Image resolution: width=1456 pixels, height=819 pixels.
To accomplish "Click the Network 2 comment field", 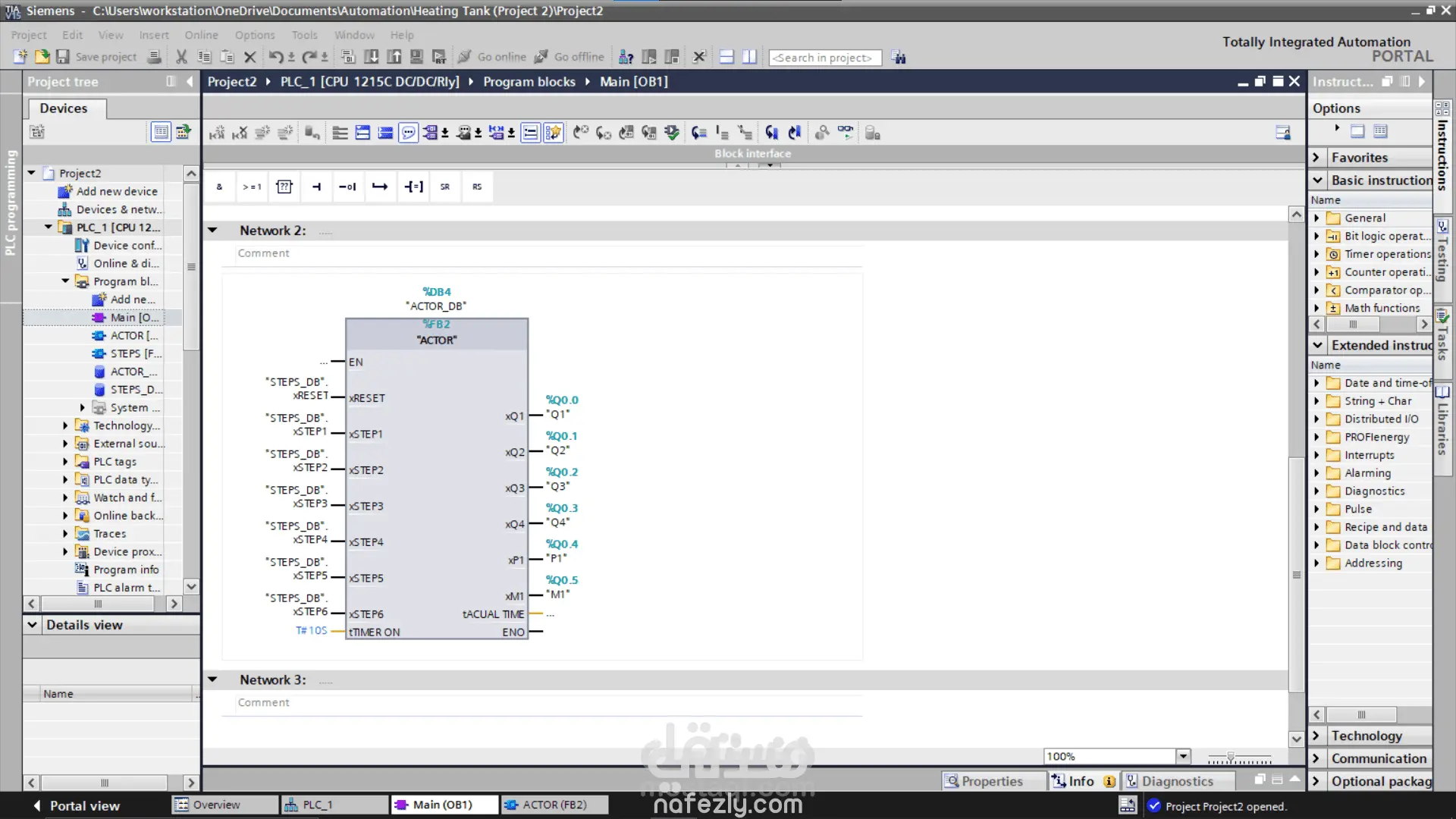I will (x=548, y=253).
